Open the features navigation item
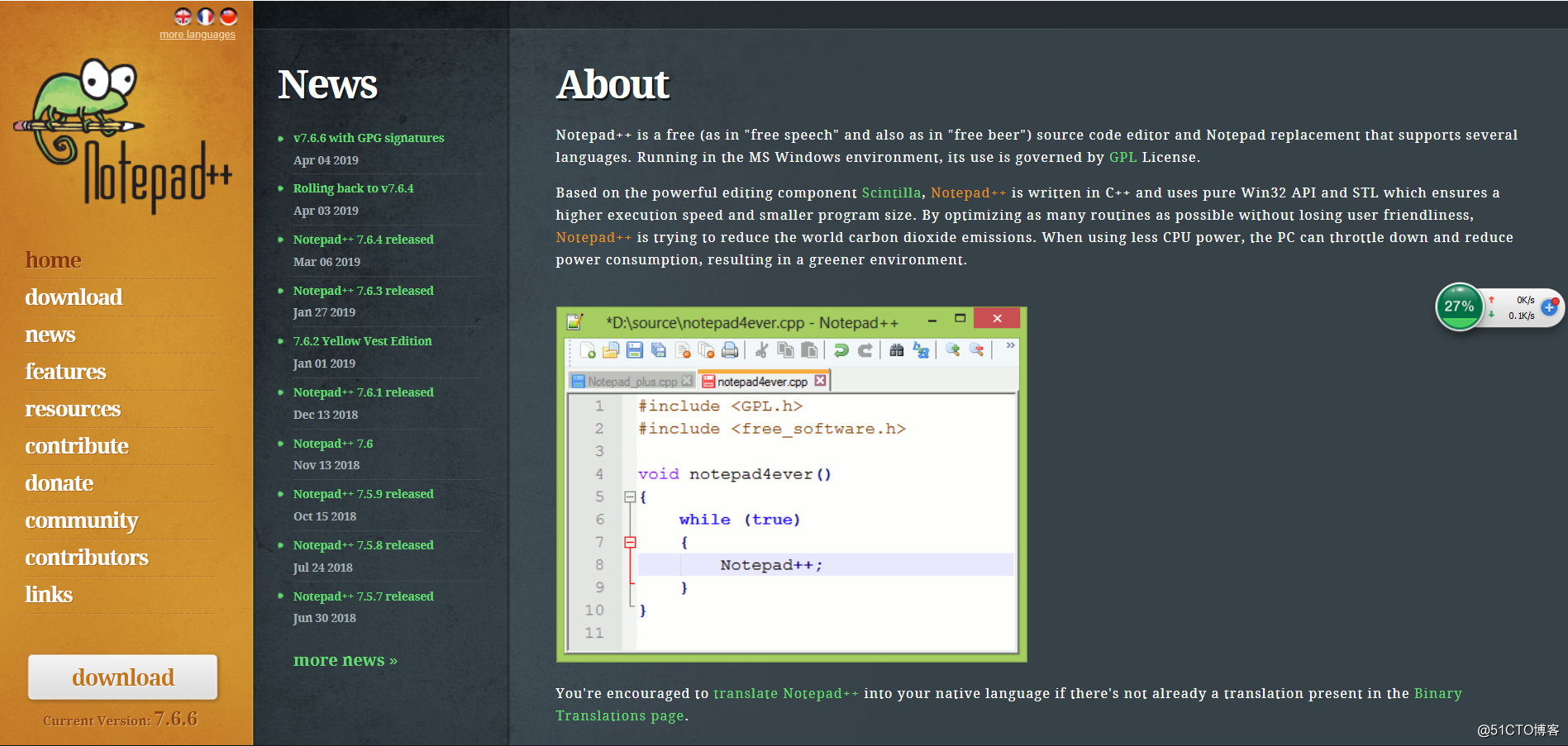Screen dimensions: 1568x746 65,372
